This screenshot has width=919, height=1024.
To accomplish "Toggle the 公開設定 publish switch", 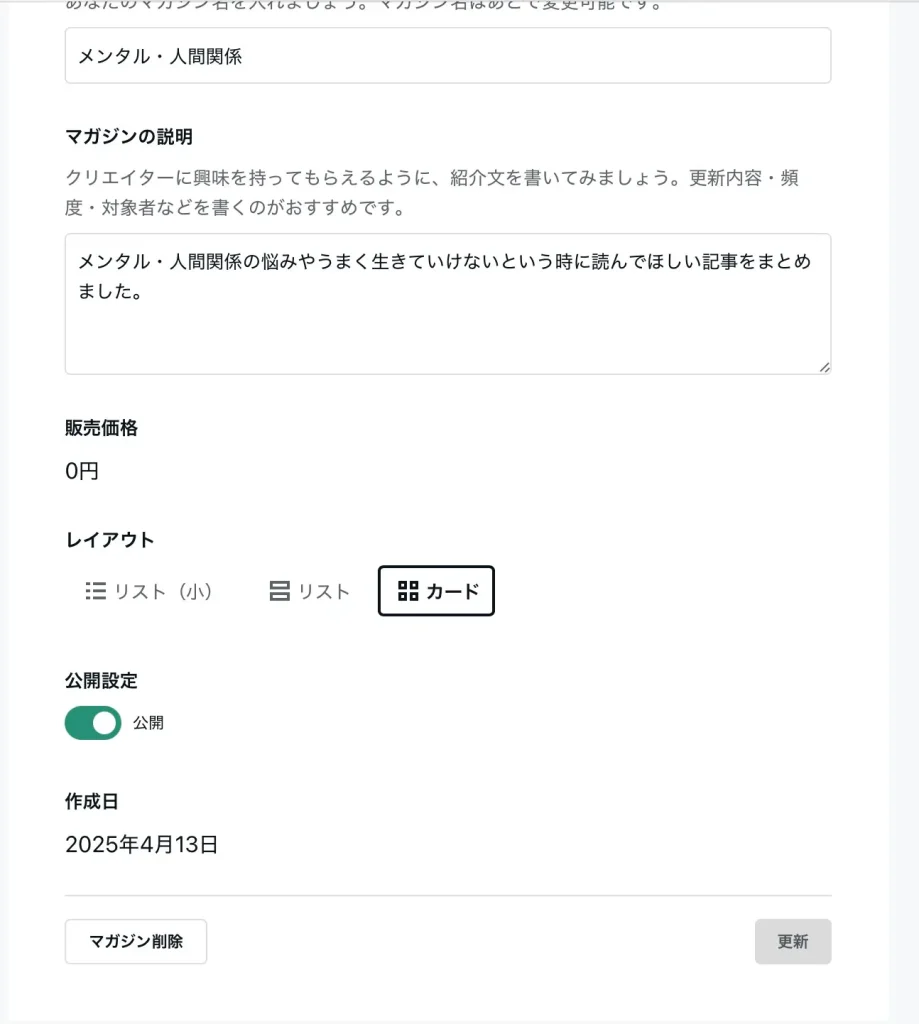I will pos(93,723).
